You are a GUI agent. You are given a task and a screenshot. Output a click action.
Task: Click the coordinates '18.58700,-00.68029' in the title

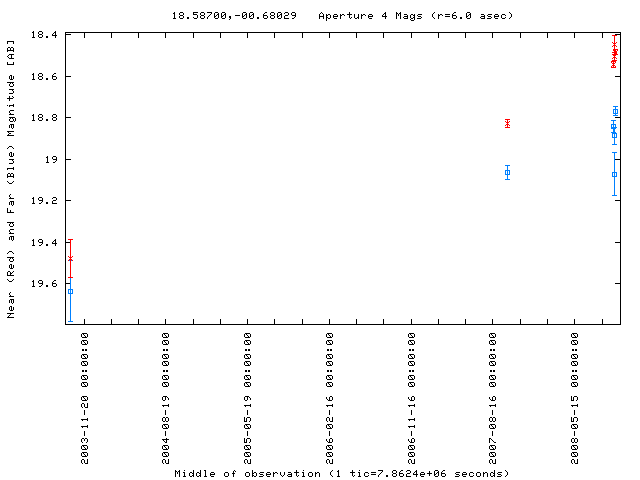coord(234,16)
